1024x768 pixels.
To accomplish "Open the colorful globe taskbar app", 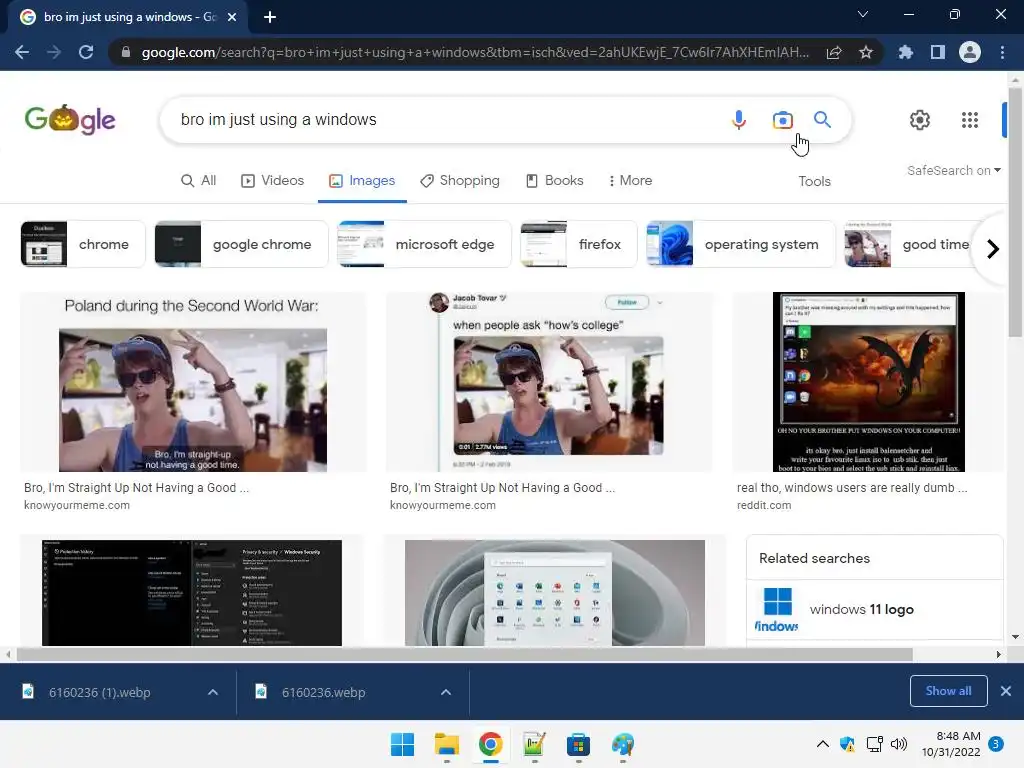I will pyautogui.click(x=622, y=744).
